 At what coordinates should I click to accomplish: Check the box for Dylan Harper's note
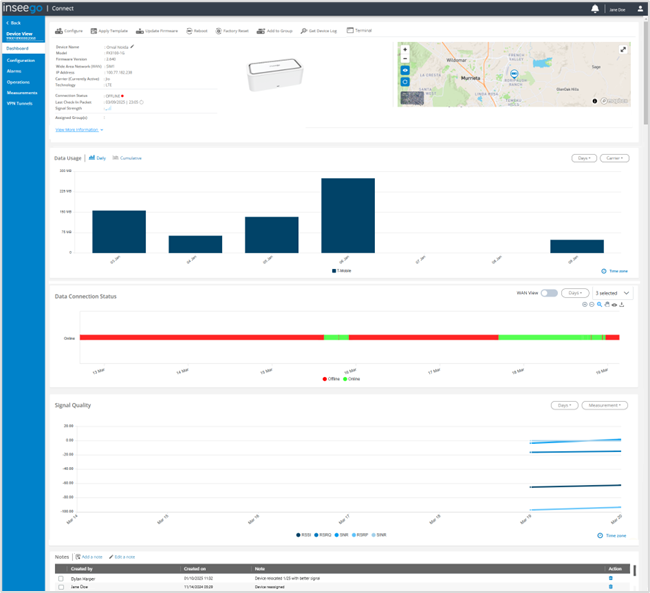(x=61, y=578)
